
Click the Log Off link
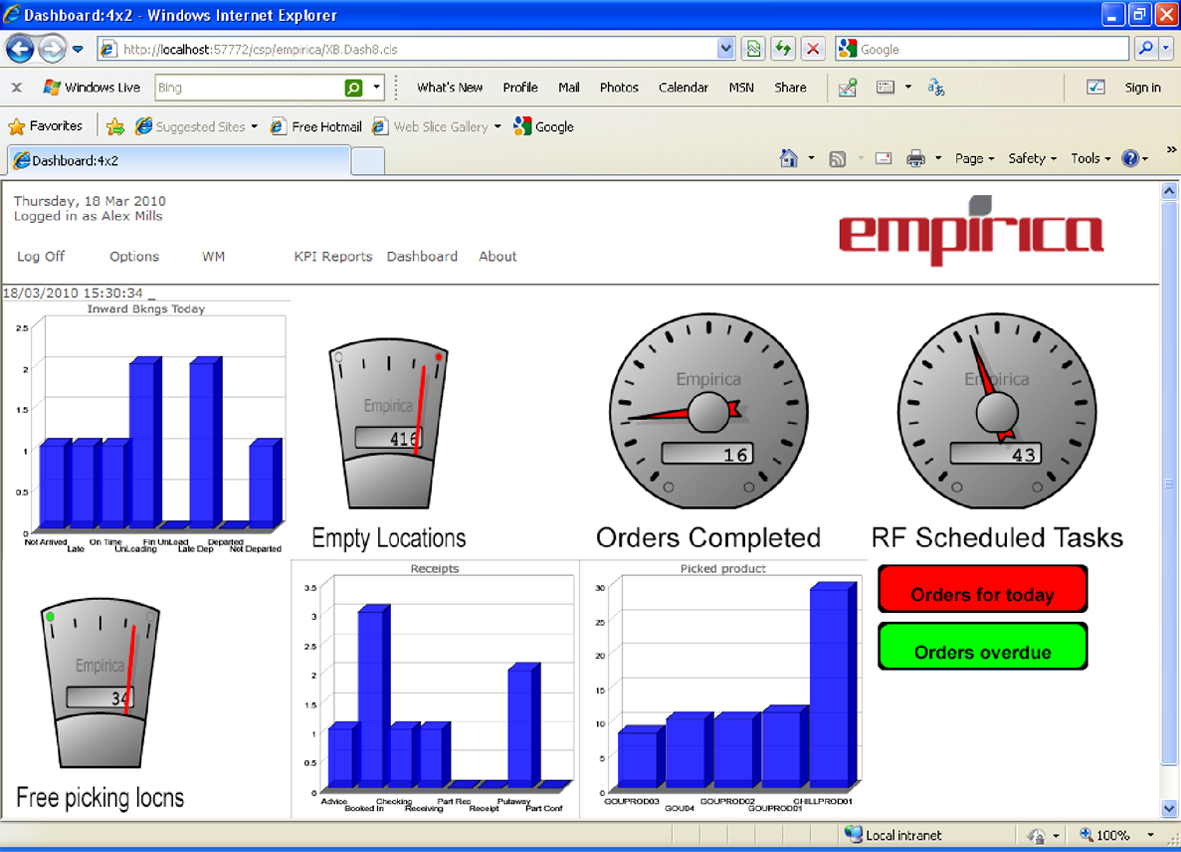41,256
